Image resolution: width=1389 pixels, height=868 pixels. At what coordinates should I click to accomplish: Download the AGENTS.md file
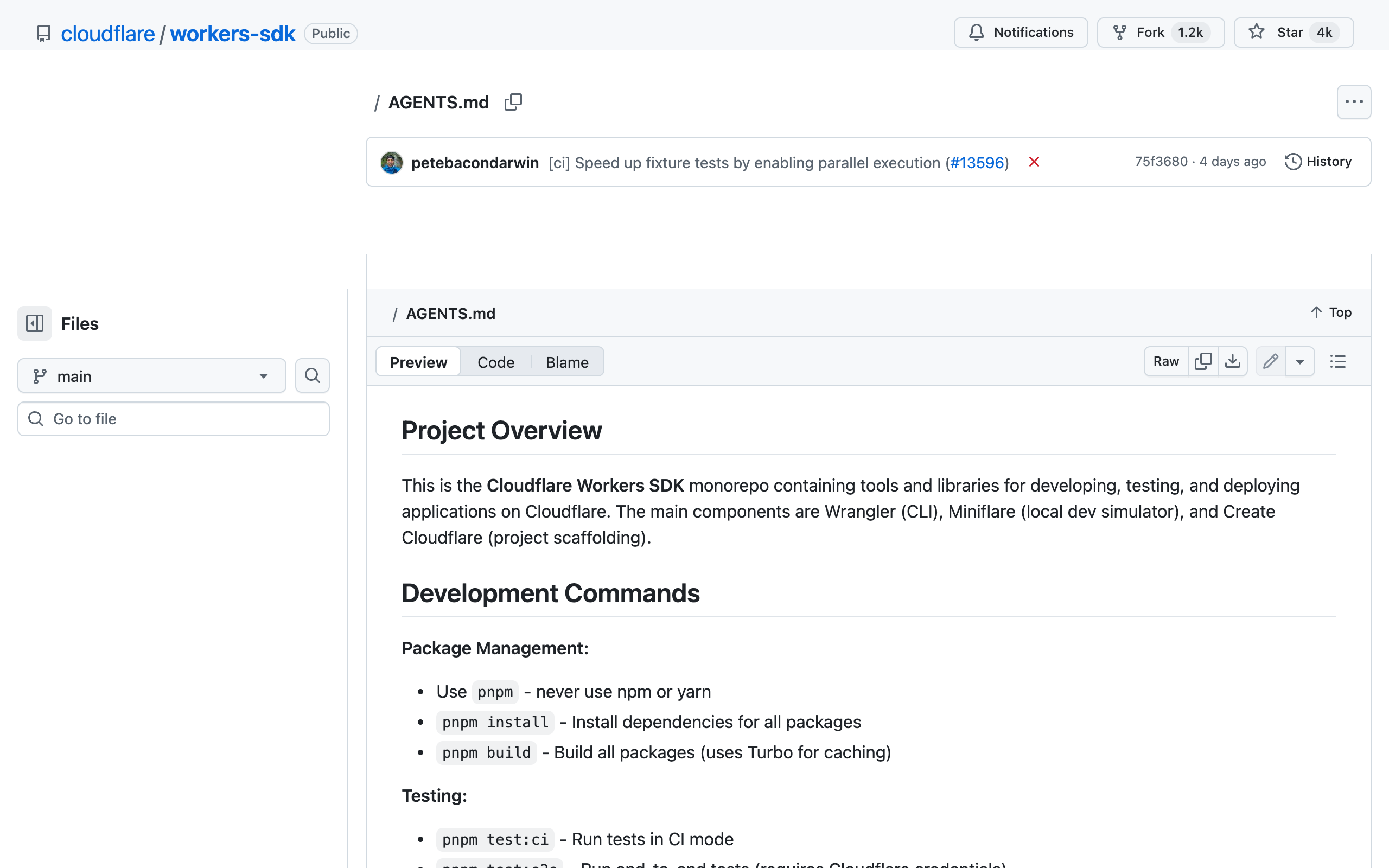pyautogui.click(x=1233, y=361)
